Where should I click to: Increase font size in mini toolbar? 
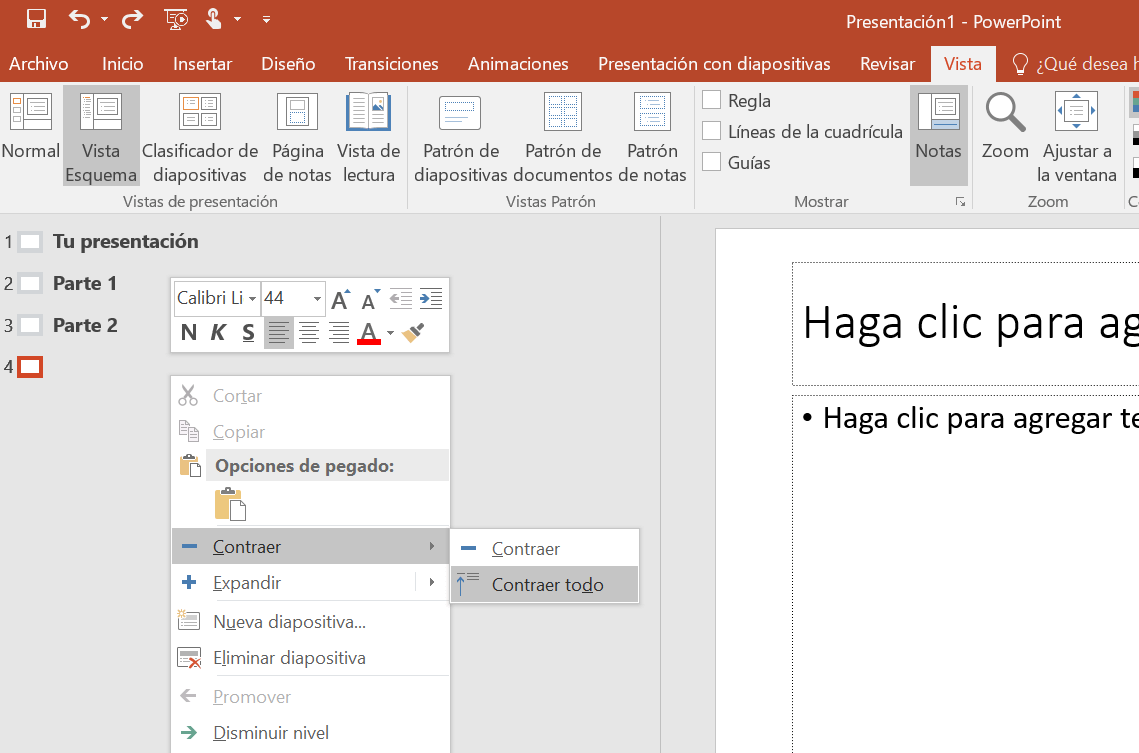tap(340, 298)
